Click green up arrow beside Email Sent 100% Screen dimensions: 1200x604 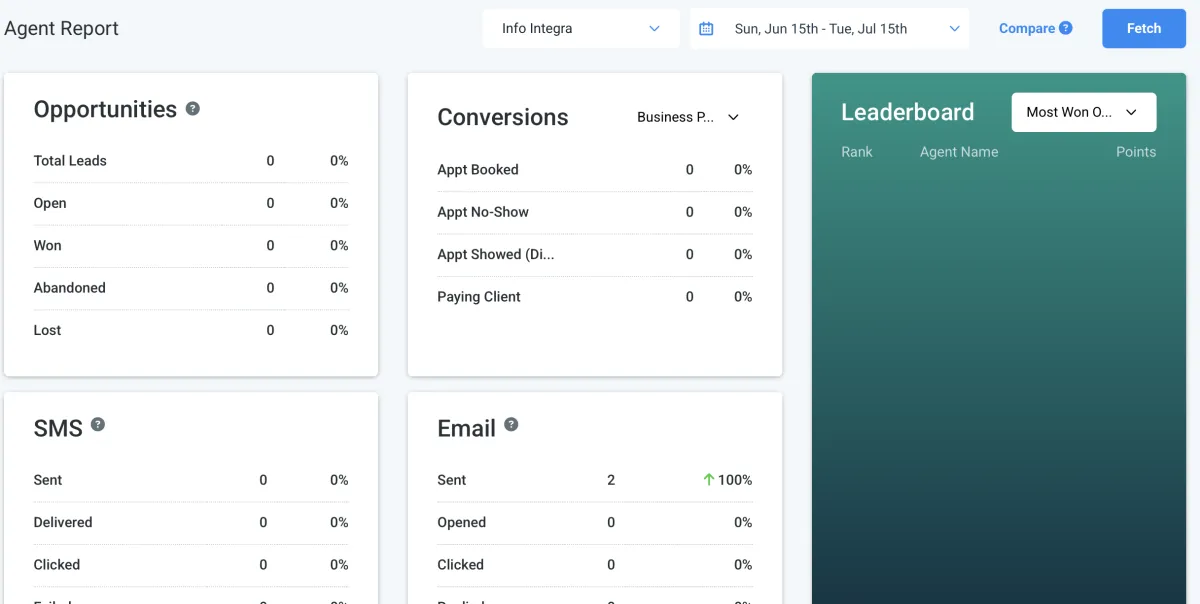pyautogui.click(x=708, y=480)
